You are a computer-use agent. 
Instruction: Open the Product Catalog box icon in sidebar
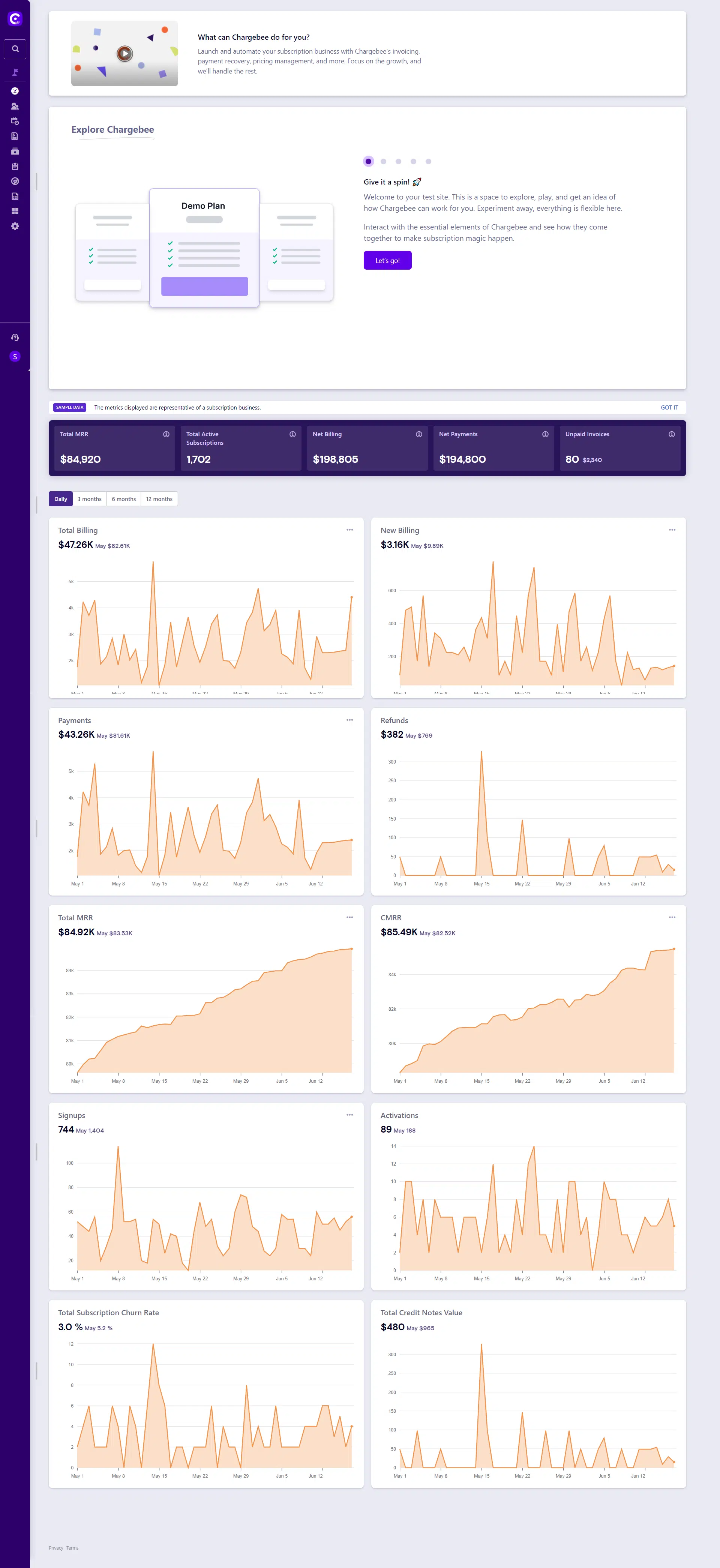[x=15, y=151]
